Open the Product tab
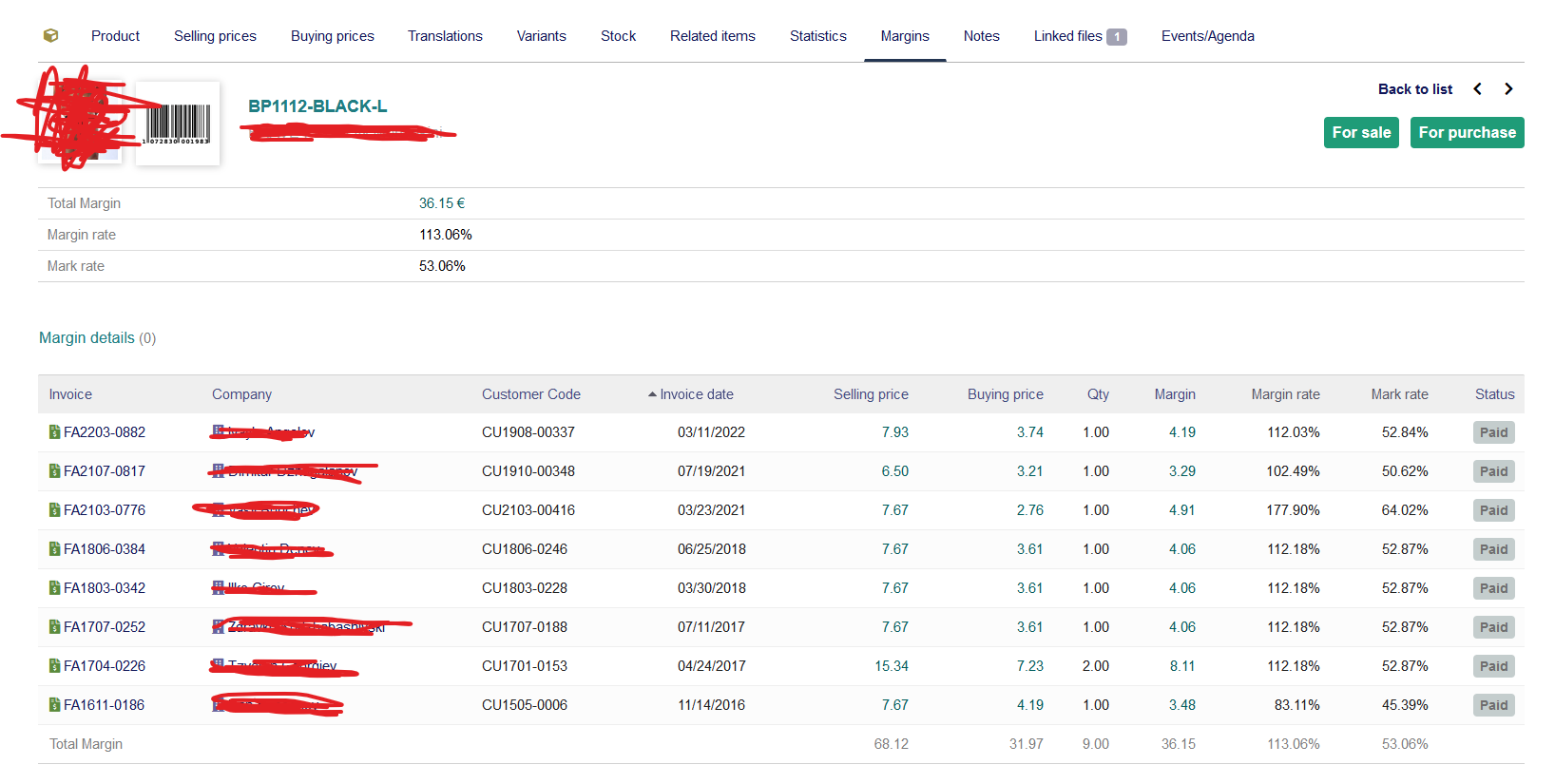 115,36
